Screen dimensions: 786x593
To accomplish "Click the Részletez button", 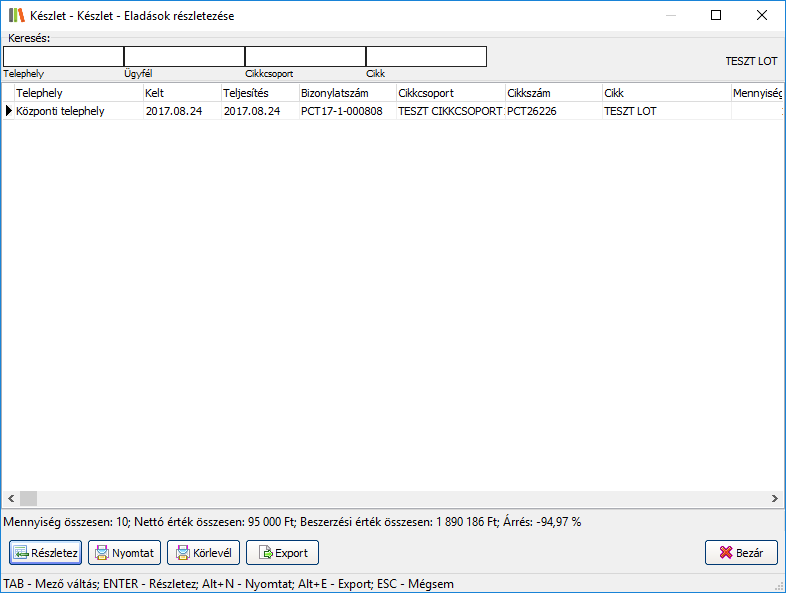I will coord(45,552).
